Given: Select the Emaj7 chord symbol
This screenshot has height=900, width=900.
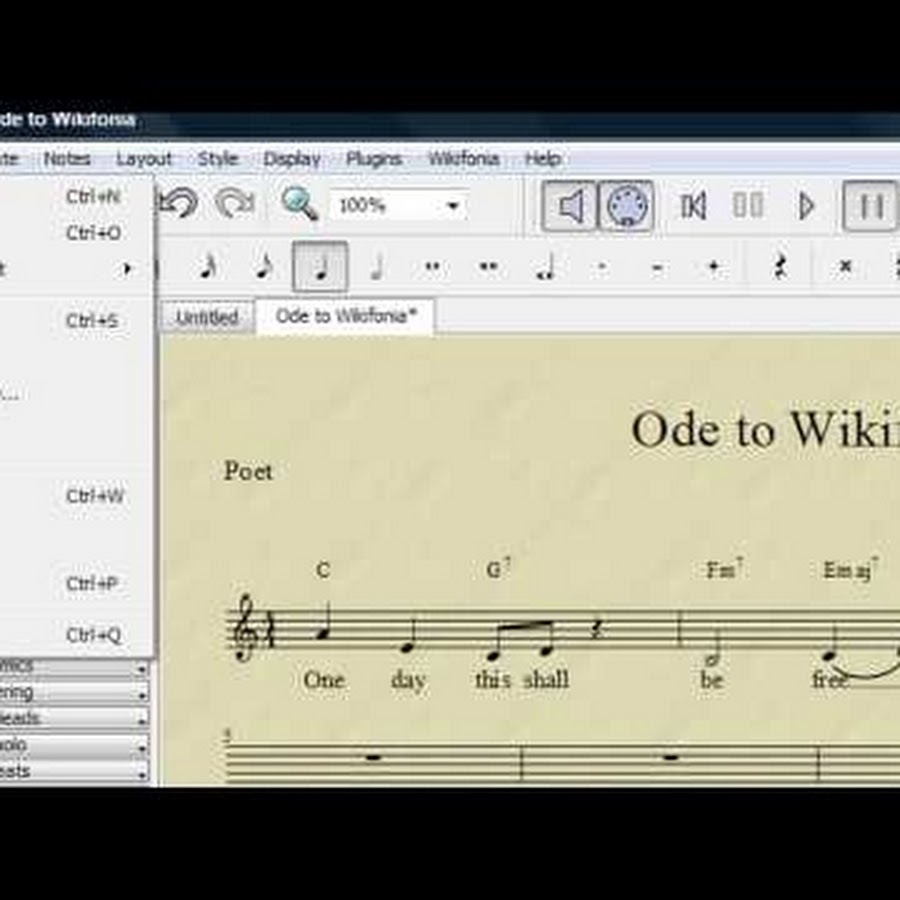Looking at the screenshot, I should coord(851,570).
